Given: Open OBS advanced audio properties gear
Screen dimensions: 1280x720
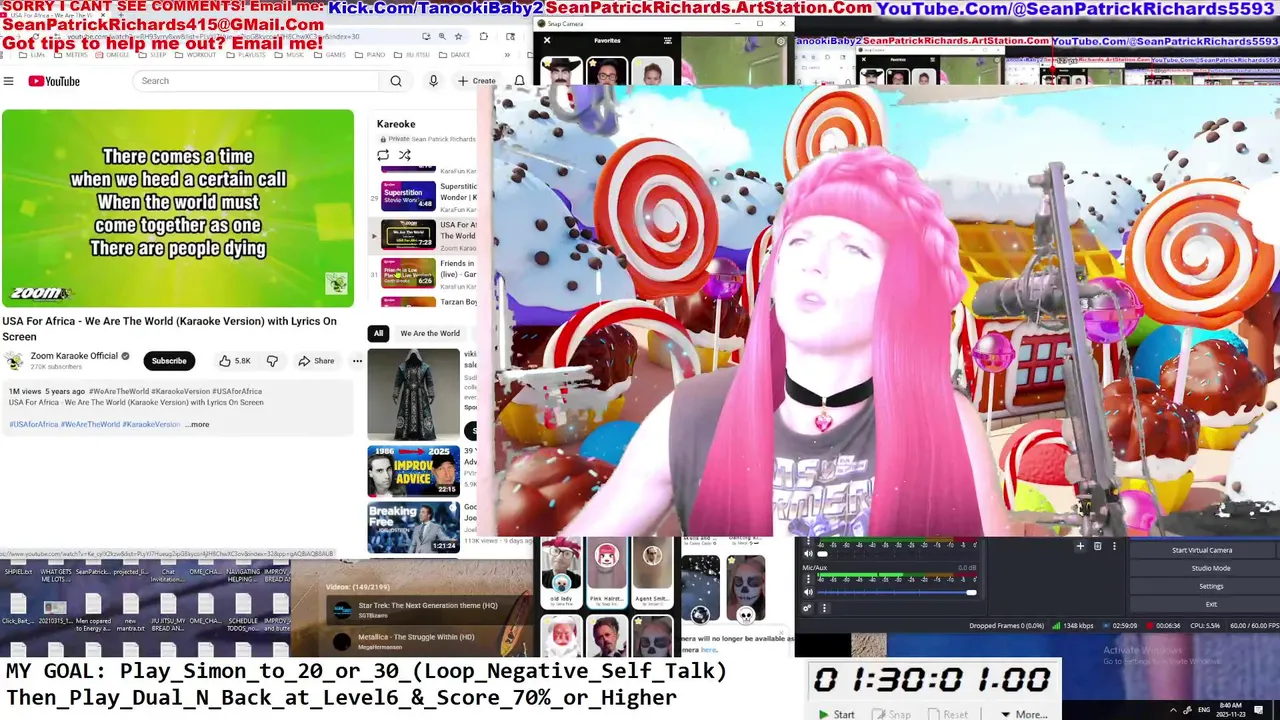Looking at the screenshot, I should click(x=808, y=608).
